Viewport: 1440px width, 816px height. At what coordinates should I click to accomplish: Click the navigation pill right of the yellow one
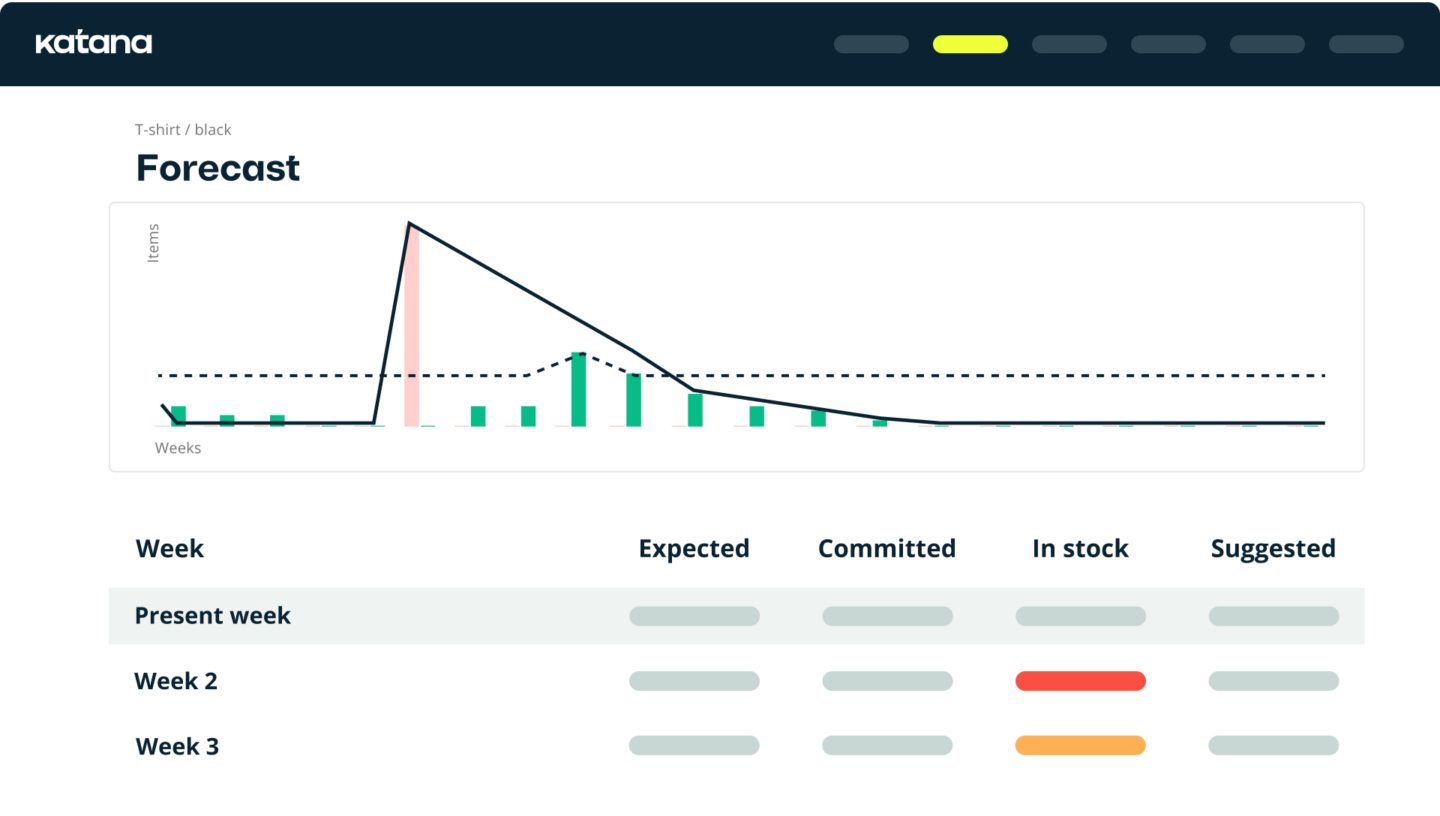(x=1069, y=44)
